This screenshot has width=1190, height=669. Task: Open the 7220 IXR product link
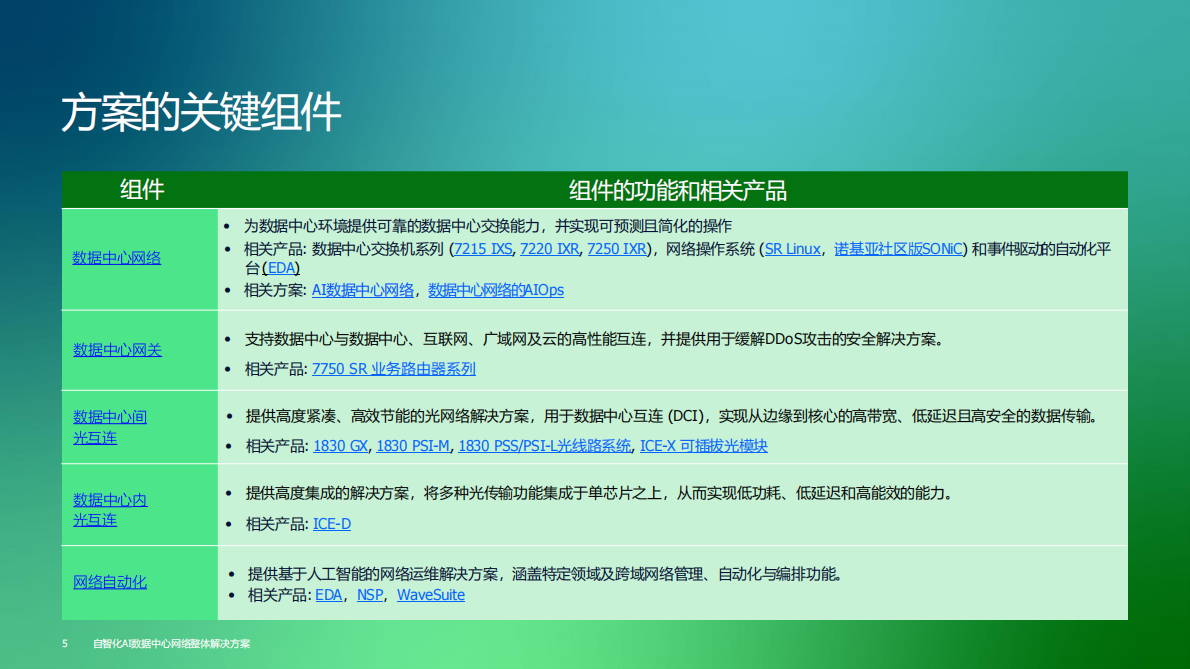tap(548, 248)
